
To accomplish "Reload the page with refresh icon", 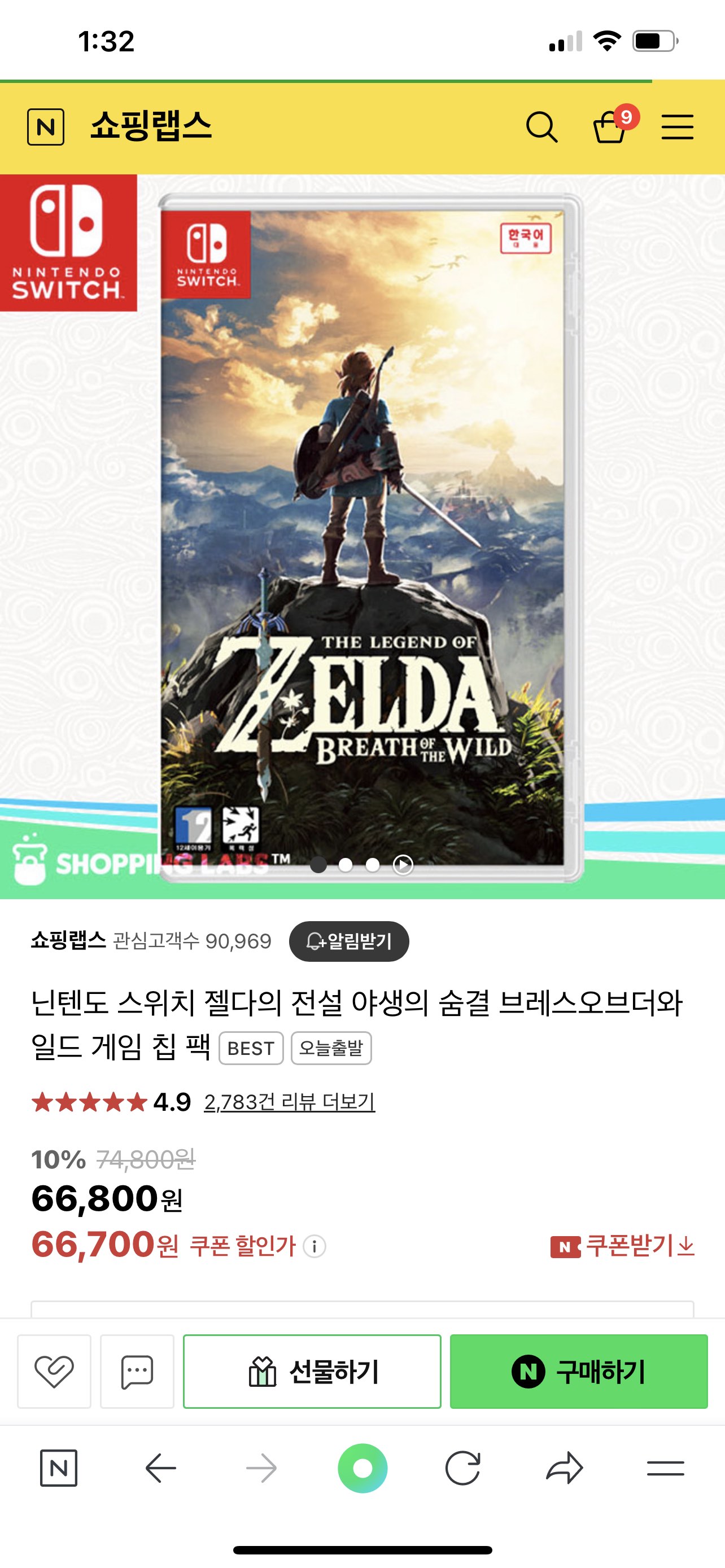I will coord(462,1468).
